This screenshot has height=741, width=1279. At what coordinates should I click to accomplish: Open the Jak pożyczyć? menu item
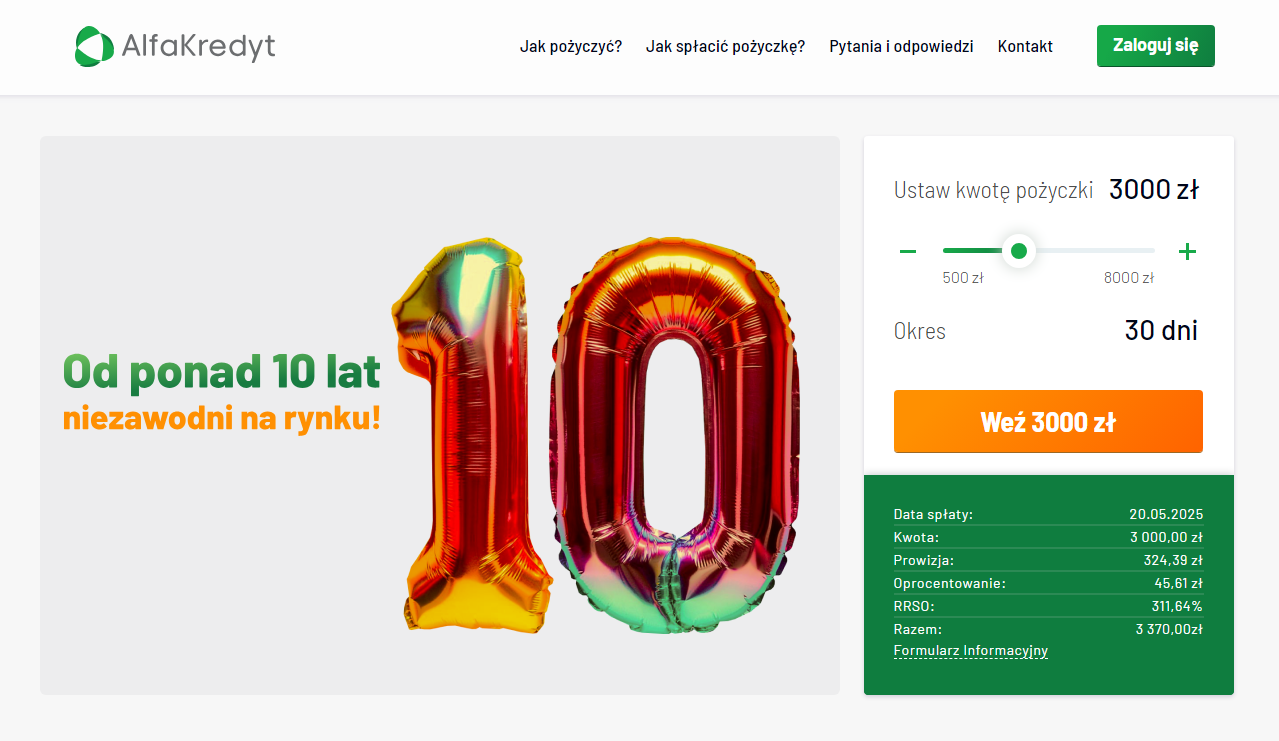(571, 46)
